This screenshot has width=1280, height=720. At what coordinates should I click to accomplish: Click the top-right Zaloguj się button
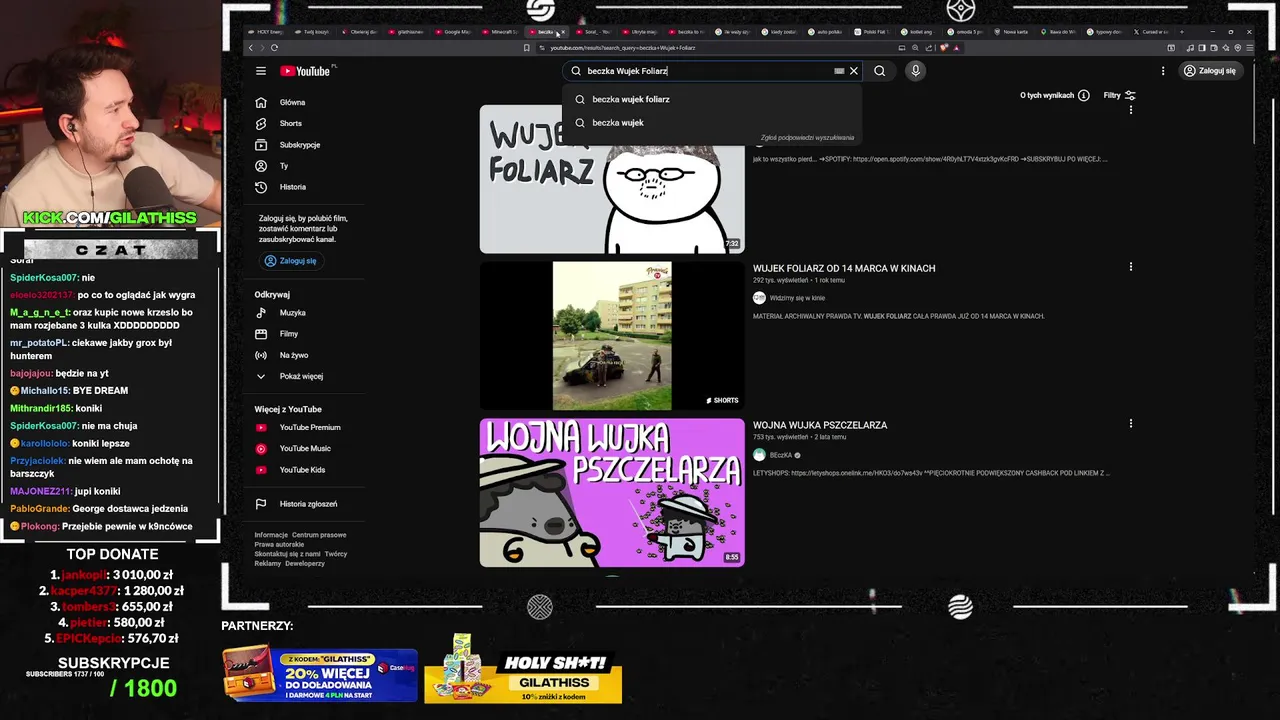[1210, 71]
